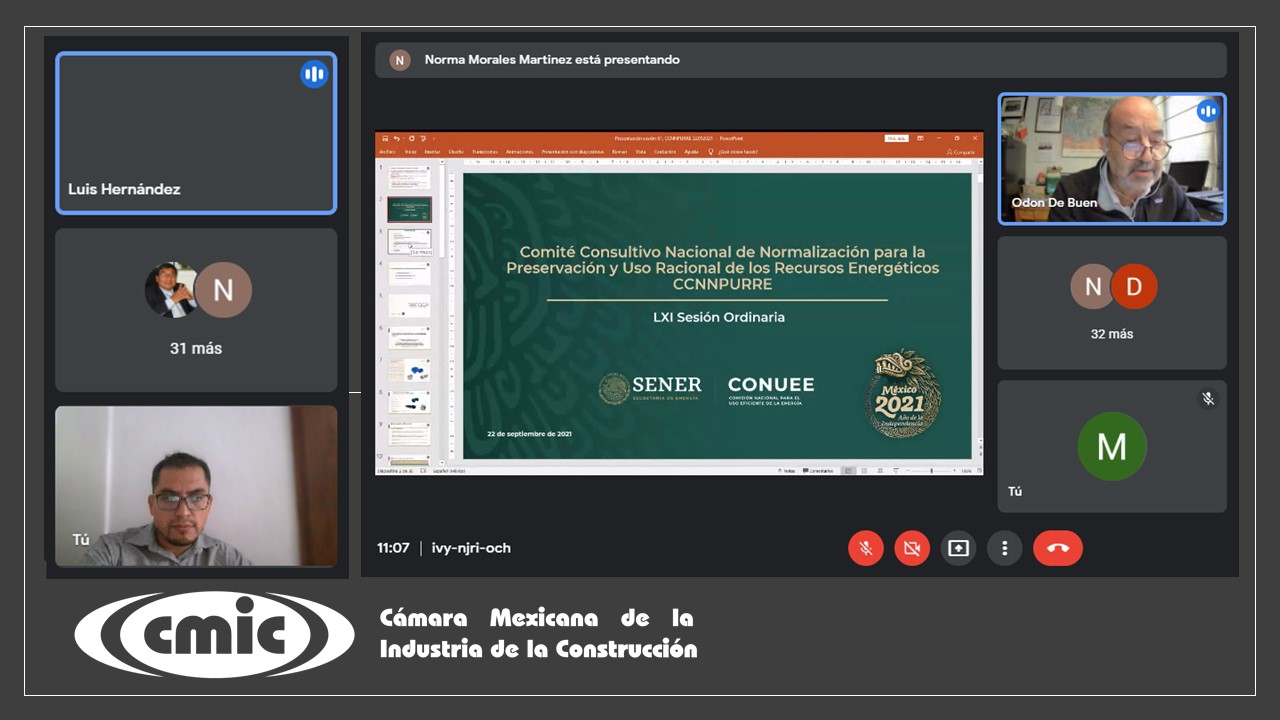Open the Insertar ribbon tab
Image resolution: width=1280 pixels, height=720 pixels.
pos(432,152)
